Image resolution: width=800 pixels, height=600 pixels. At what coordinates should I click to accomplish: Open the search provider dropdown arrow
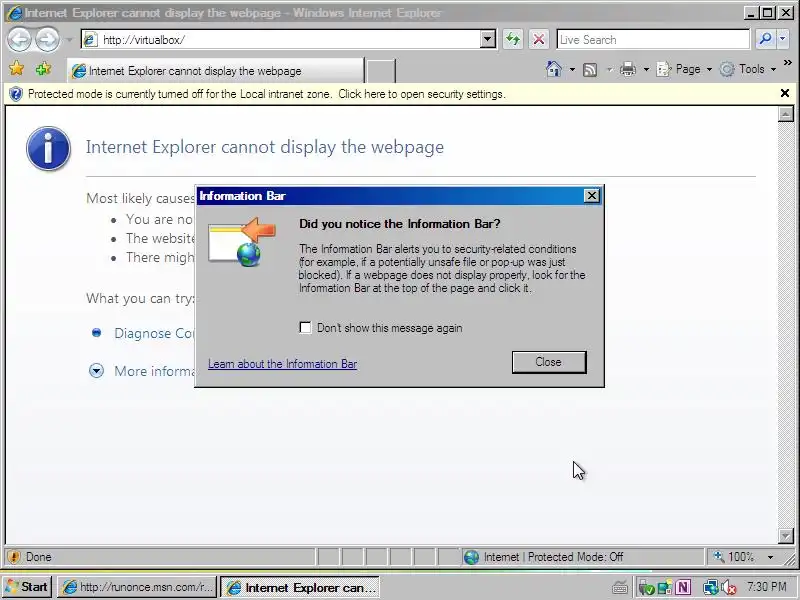point(783,39)
